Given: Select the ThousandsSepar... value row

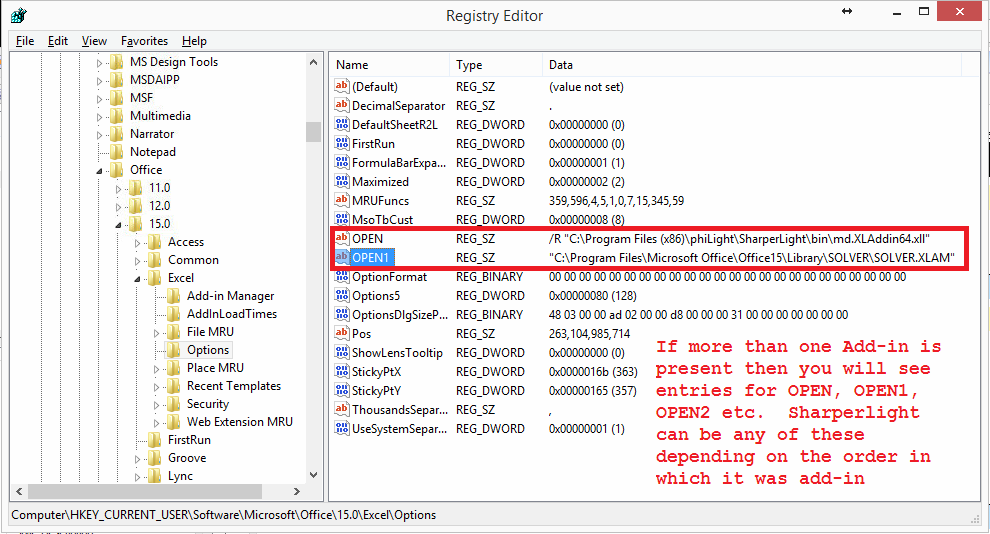Looking at the screenshot, I should point(400,410).
